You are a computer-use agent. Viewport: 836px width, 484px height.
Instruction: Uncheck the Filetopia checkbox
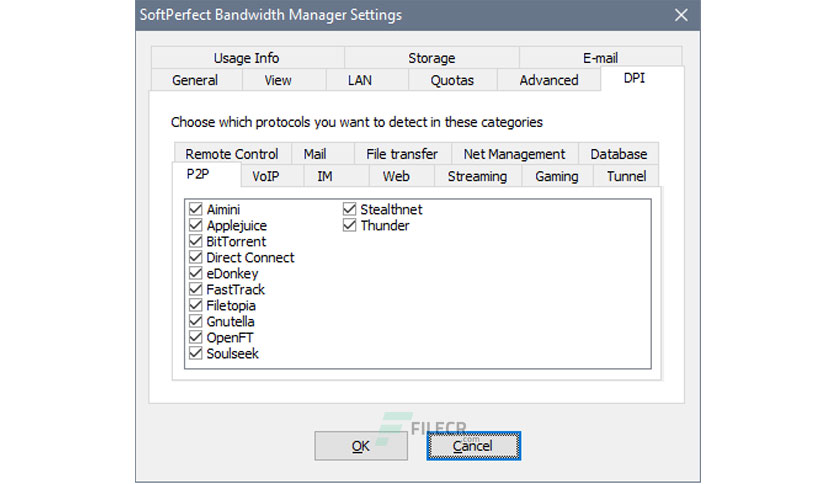tap(196, 305)
